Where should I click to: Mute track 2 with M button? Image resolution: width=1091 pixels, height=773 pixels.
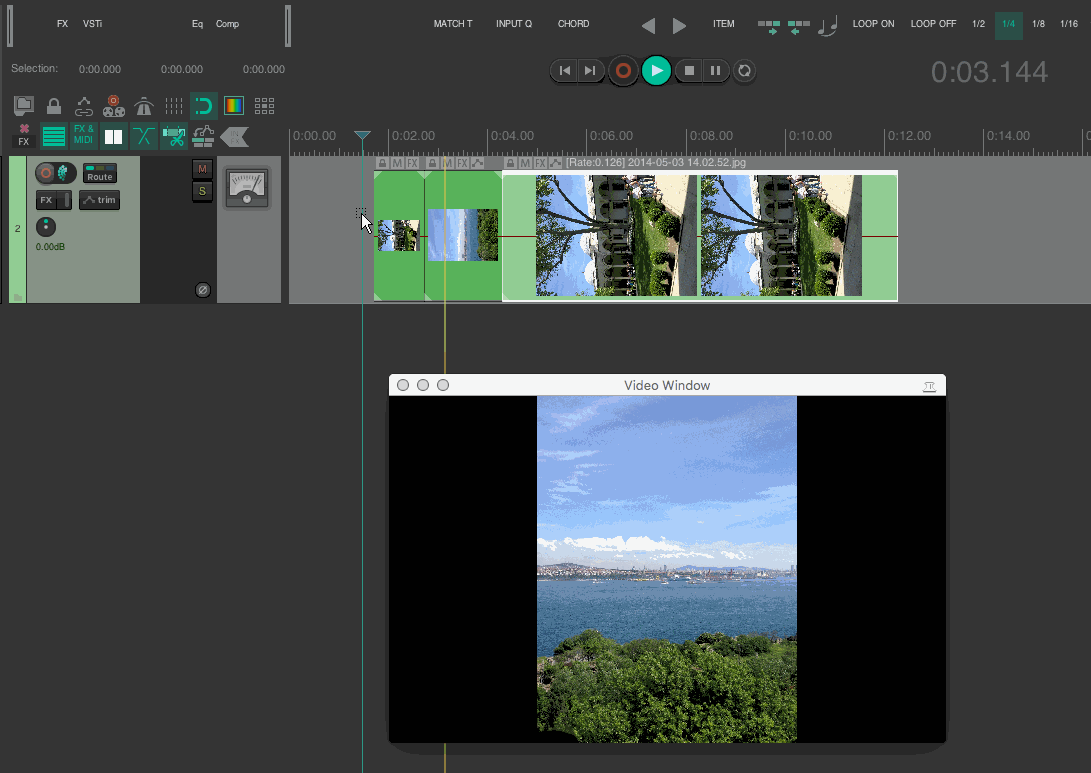[x=202, y=169]
